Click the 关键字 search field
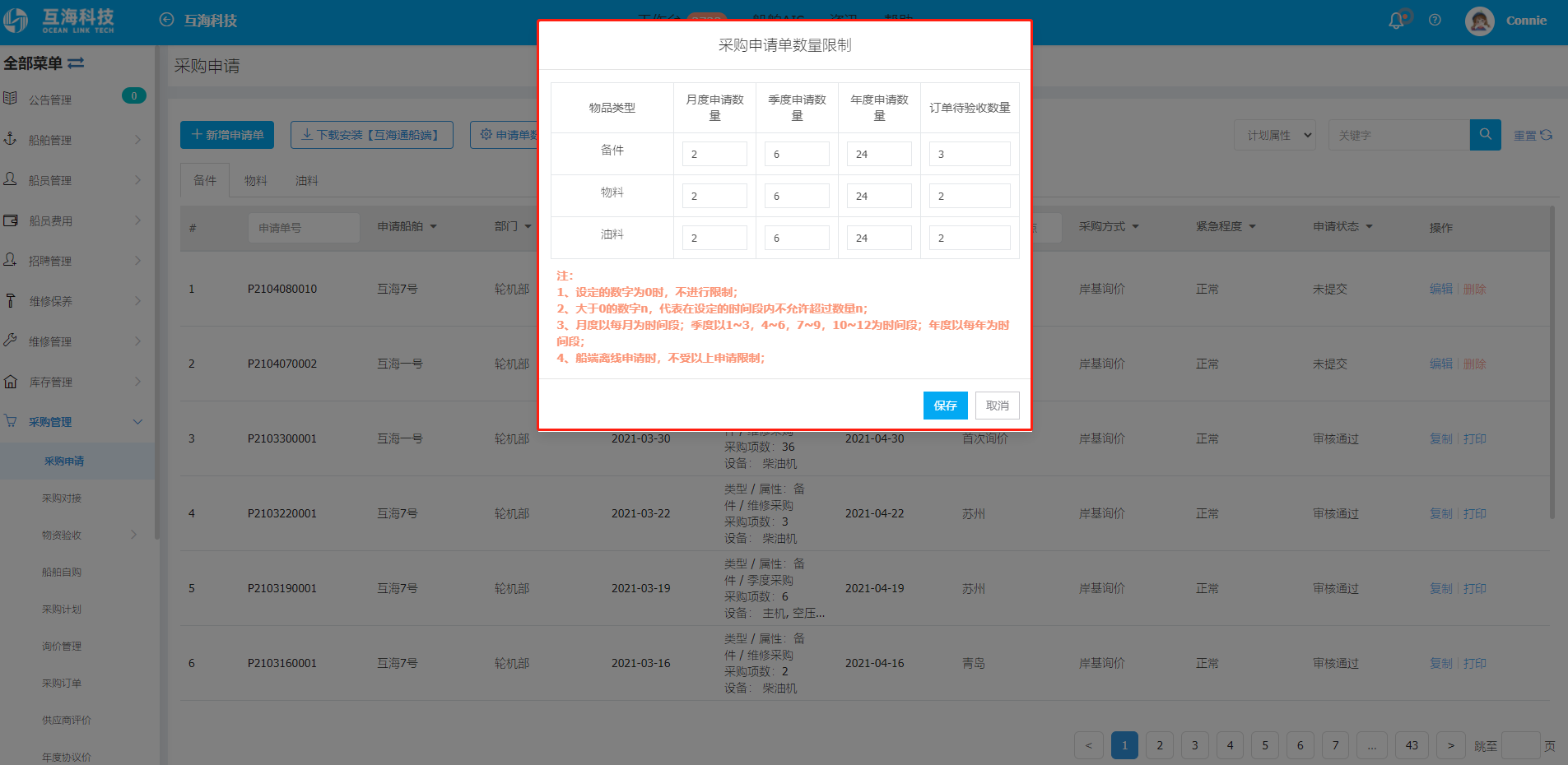Viewport: 1568px width, 765px height. (1399, 135)
